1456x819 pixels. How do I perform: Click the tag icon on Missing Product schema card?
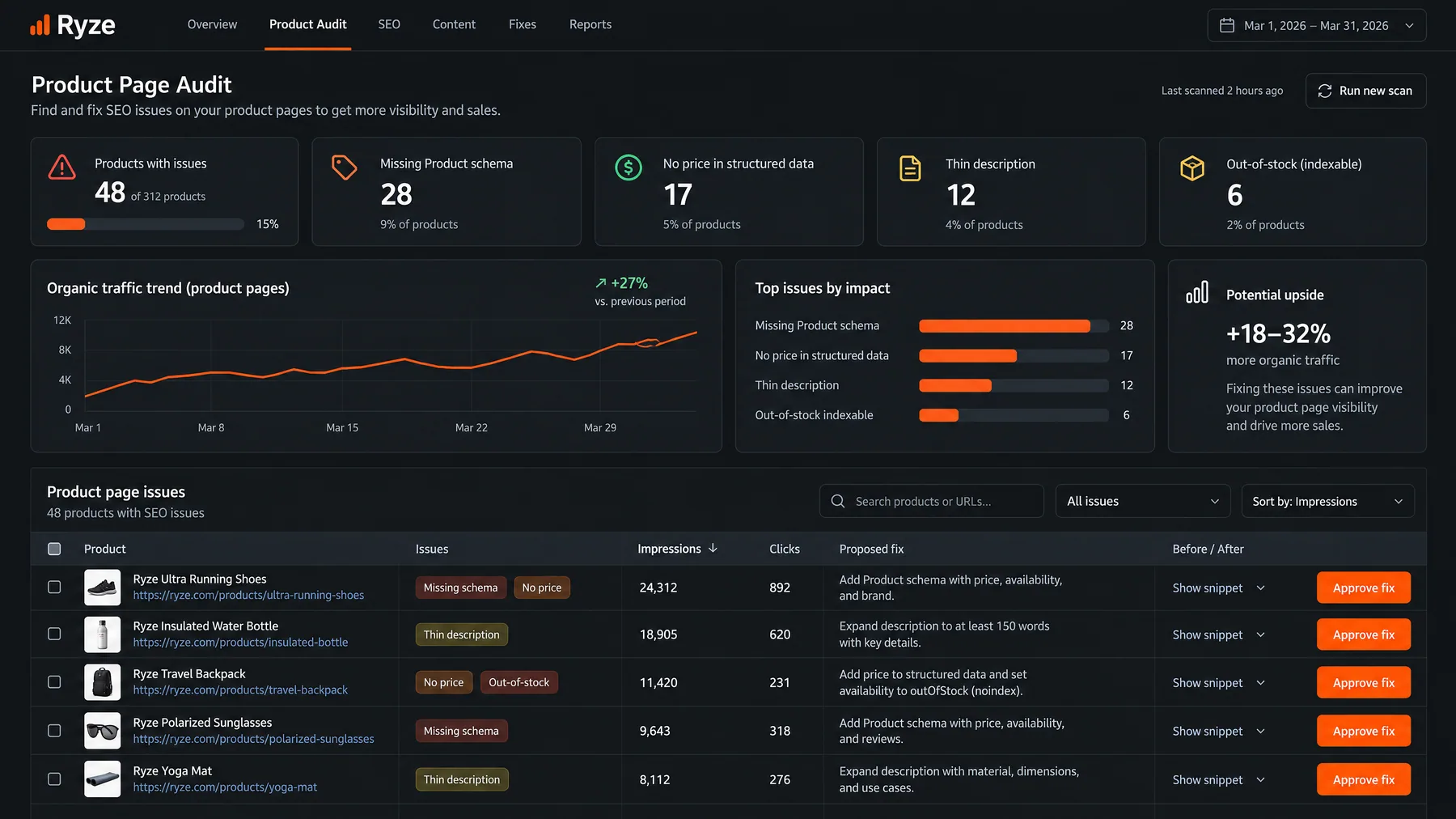click(344, 168)
